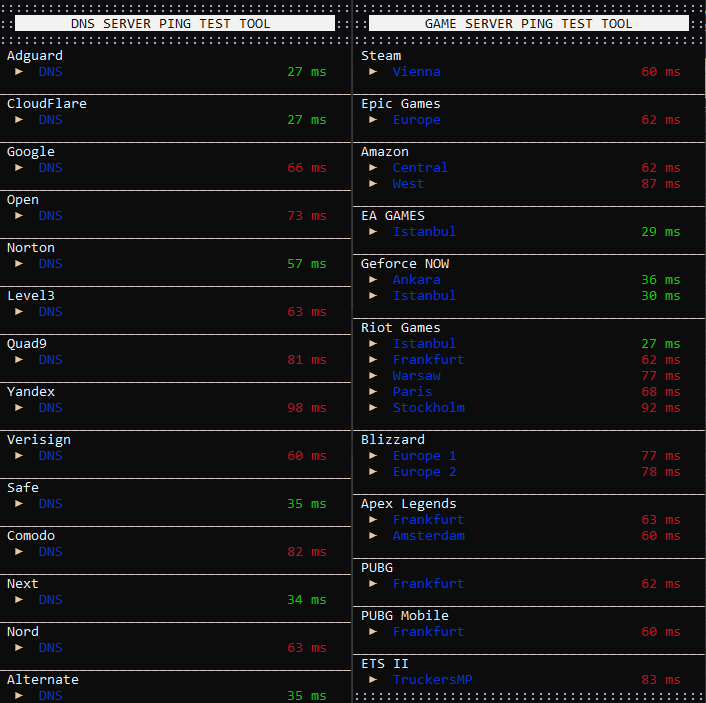The image size is (706, 703).
Task: Click the 98 ms value for Yandex
Action: tap(307, 408)
